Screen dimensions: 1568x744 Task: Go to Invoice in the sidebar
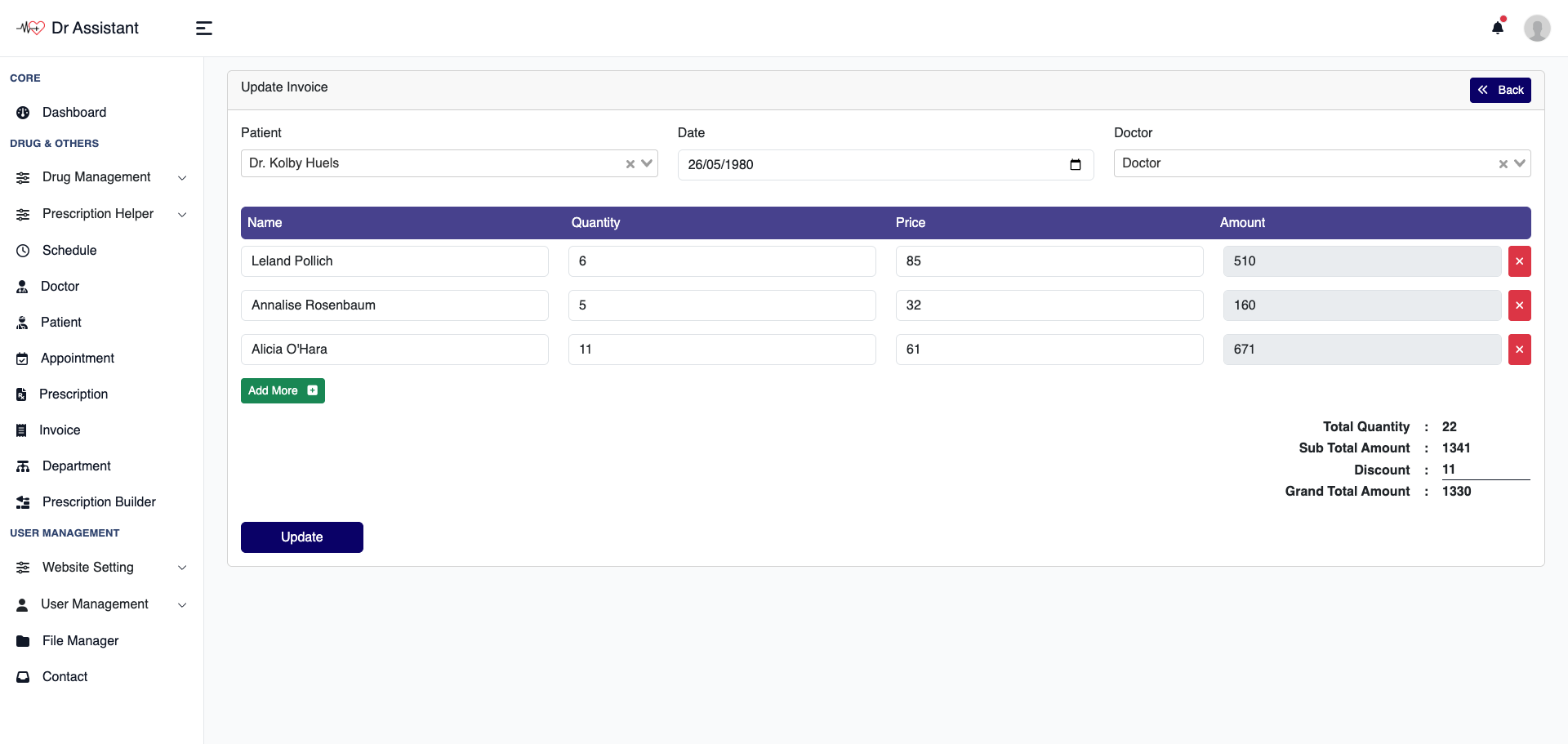[x=60, y=430]
